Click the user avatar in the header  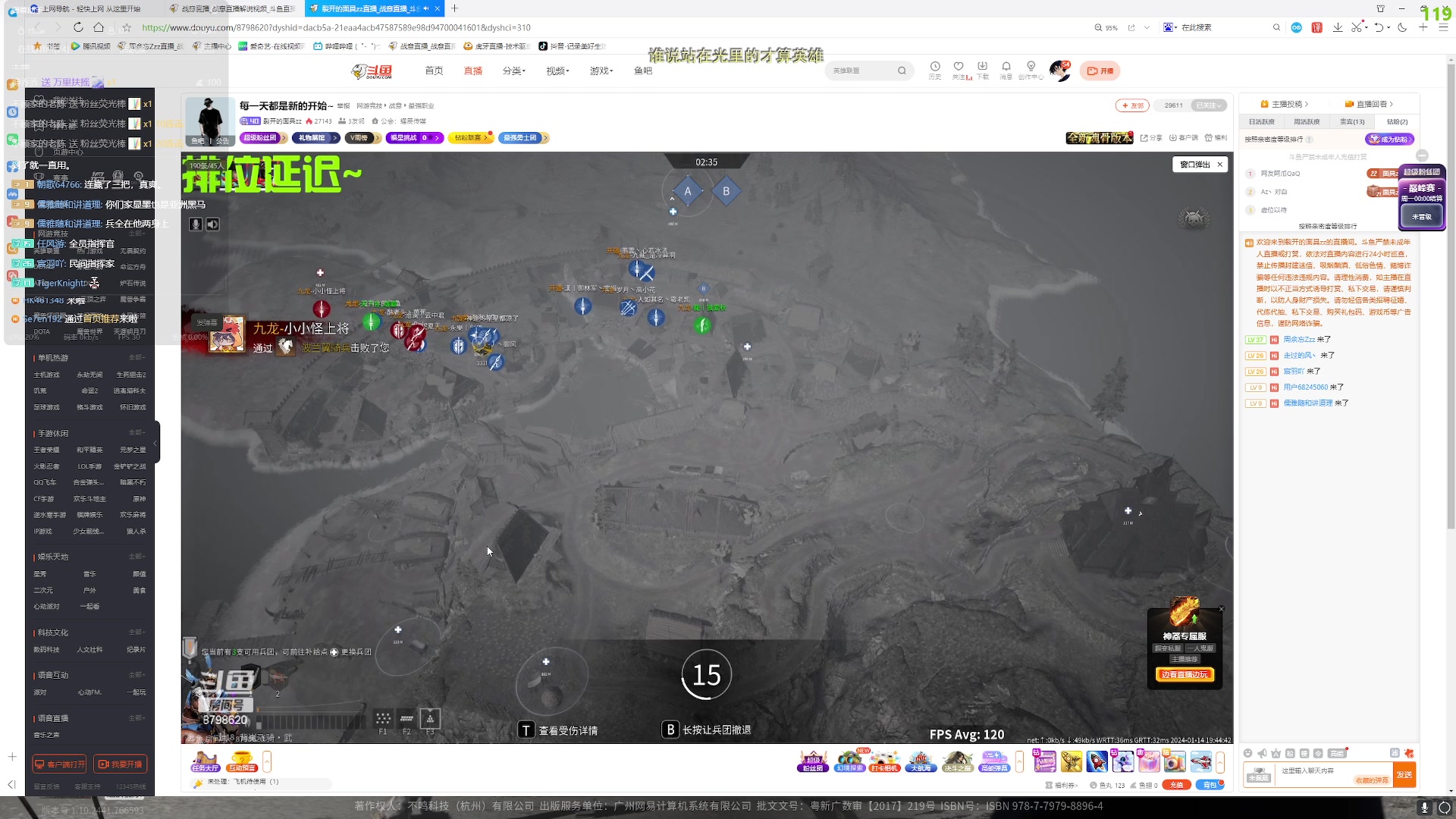tap(1059, 71)
